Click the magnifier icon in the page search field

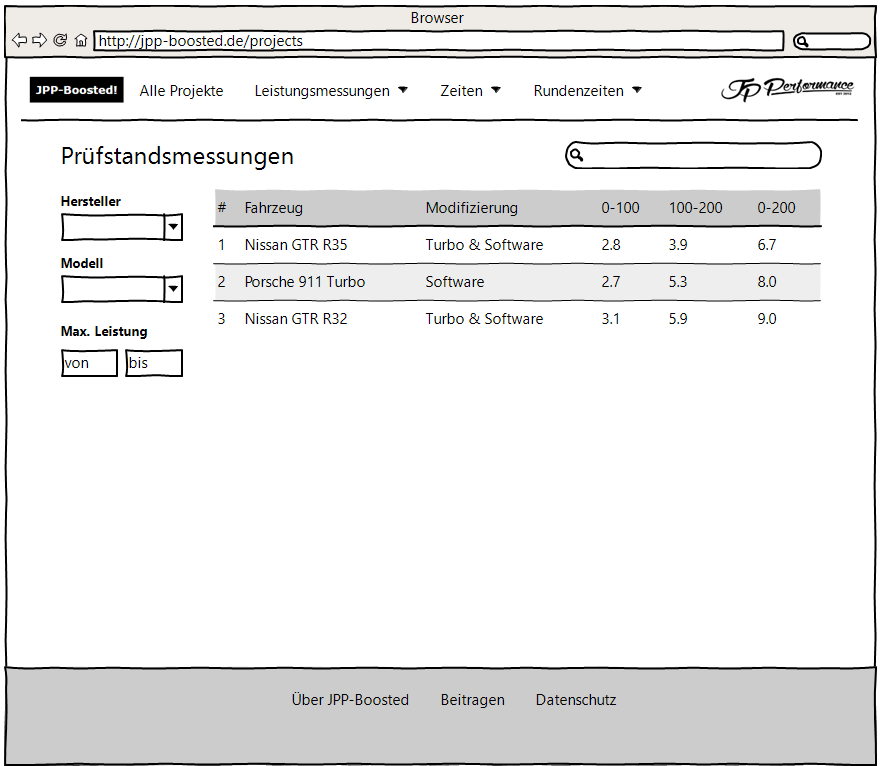578,155
